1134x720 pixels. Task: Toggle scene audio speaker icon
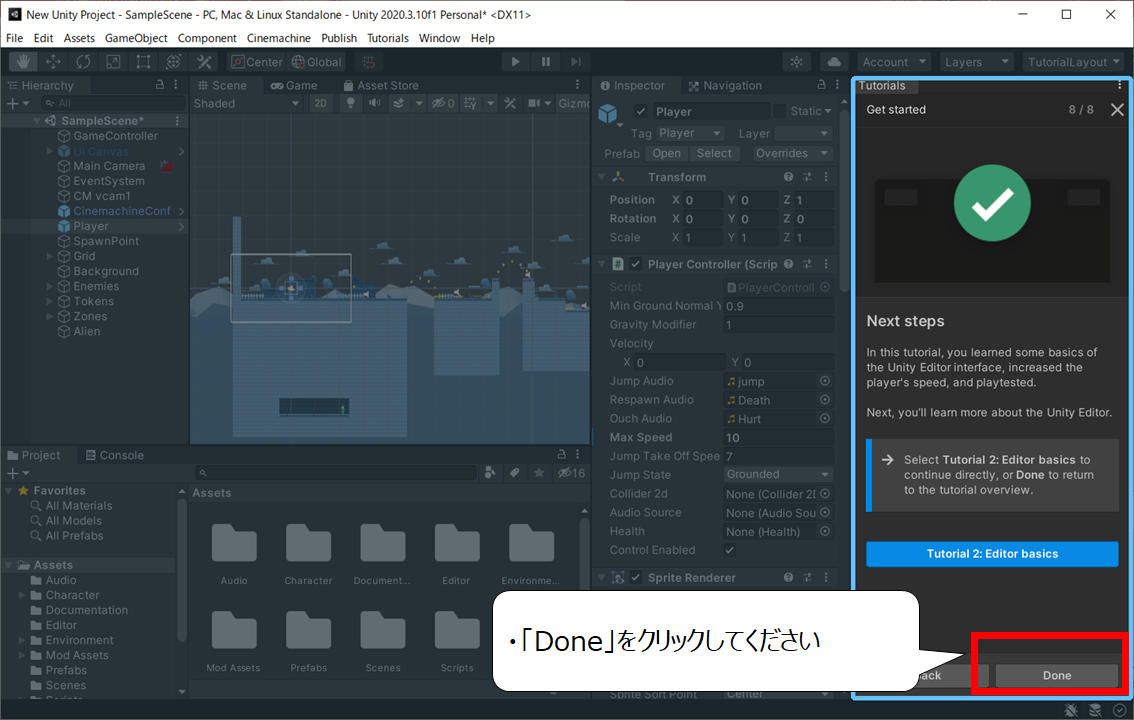point(375,103)
